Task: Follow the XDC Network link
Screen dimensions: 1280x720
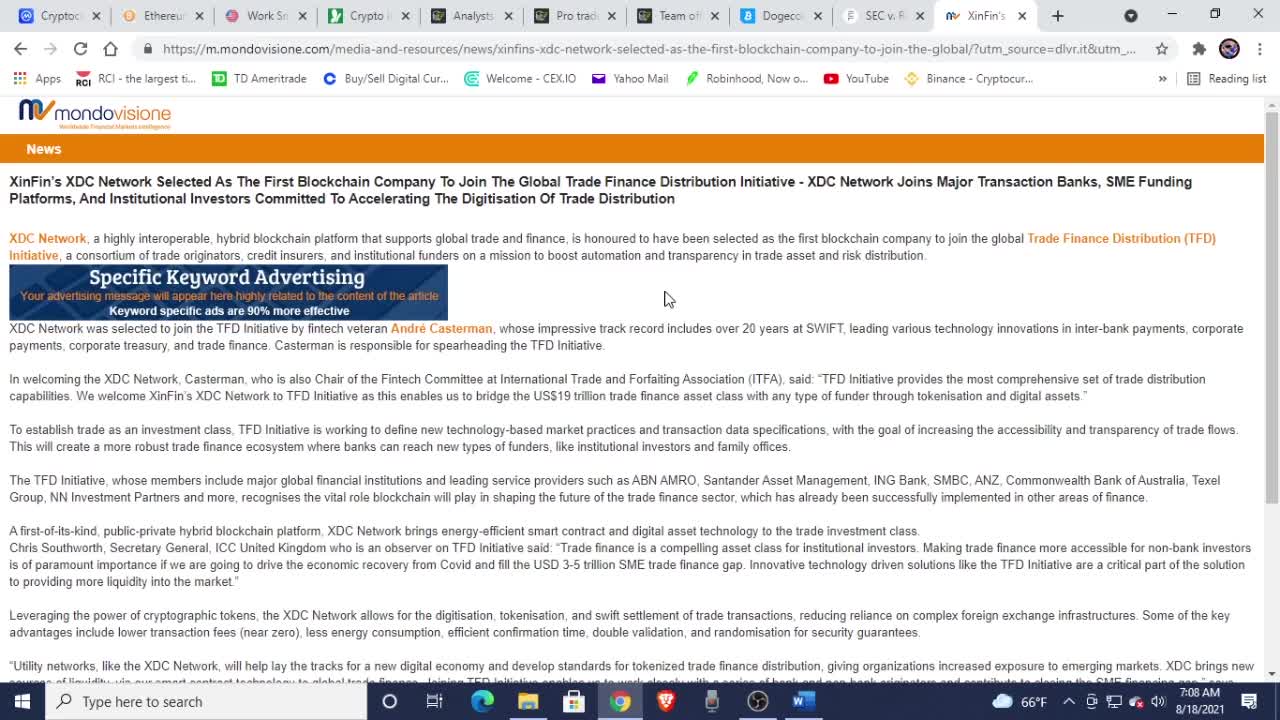Action: tap(48, 239)
